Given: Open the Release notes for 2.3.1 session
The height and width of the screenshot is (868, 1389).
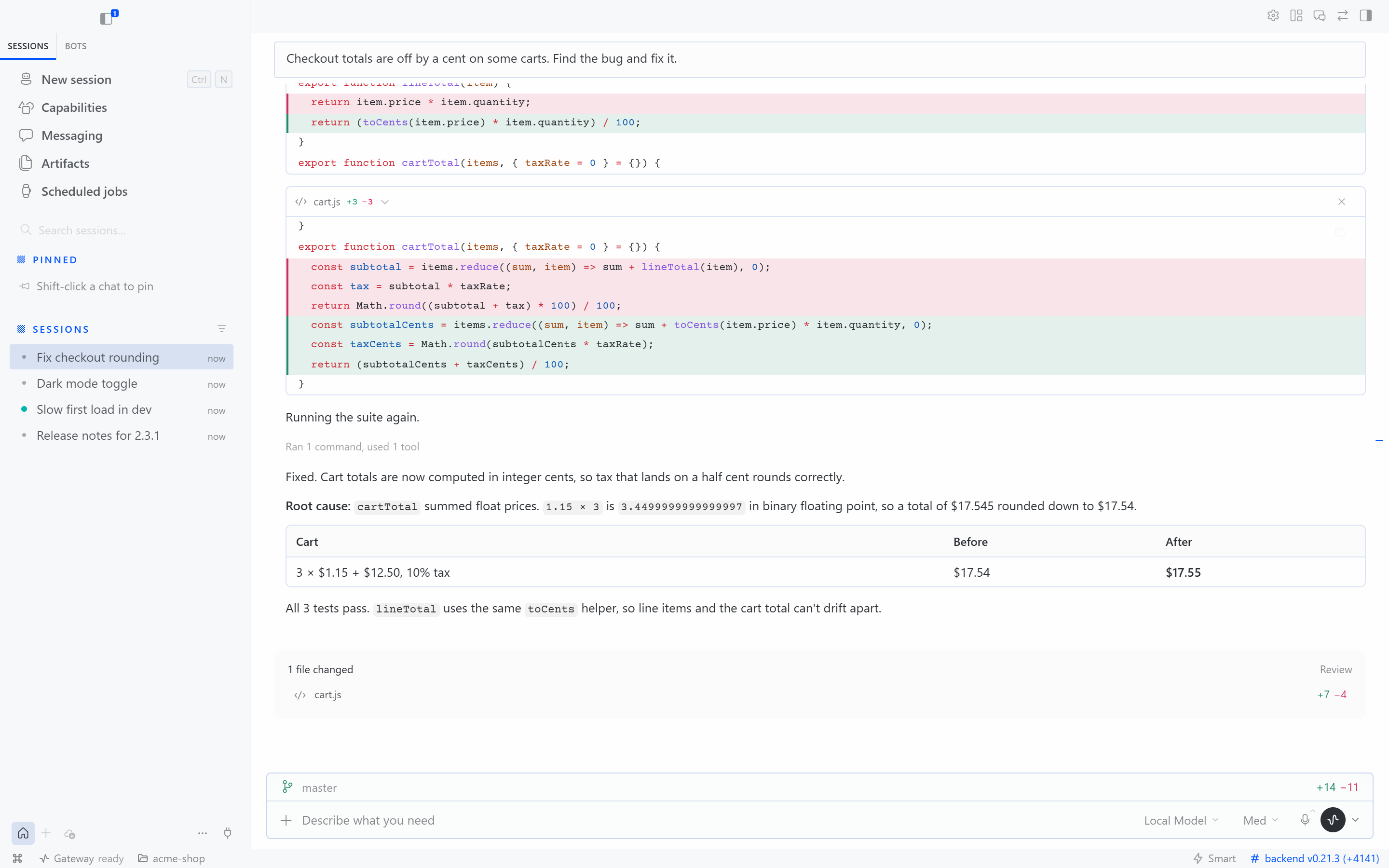Looking at the screenshot, I should (x=121, y=436).
